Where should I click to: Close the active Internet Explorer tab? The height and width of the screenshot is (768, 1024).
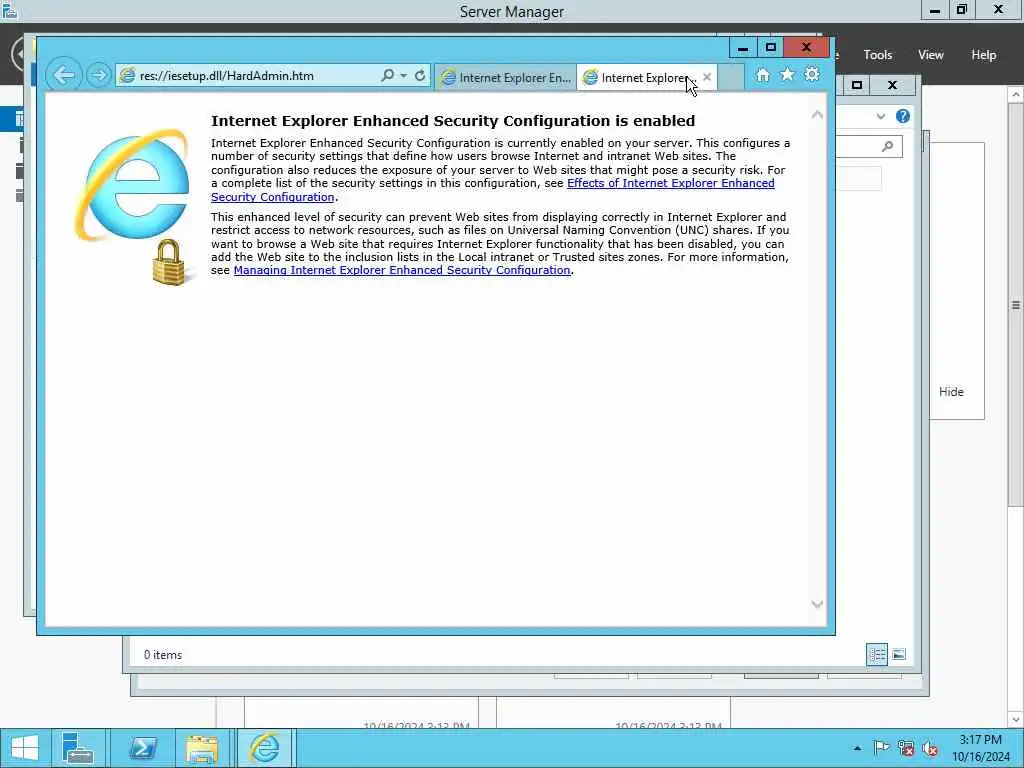tap(707, 77)
